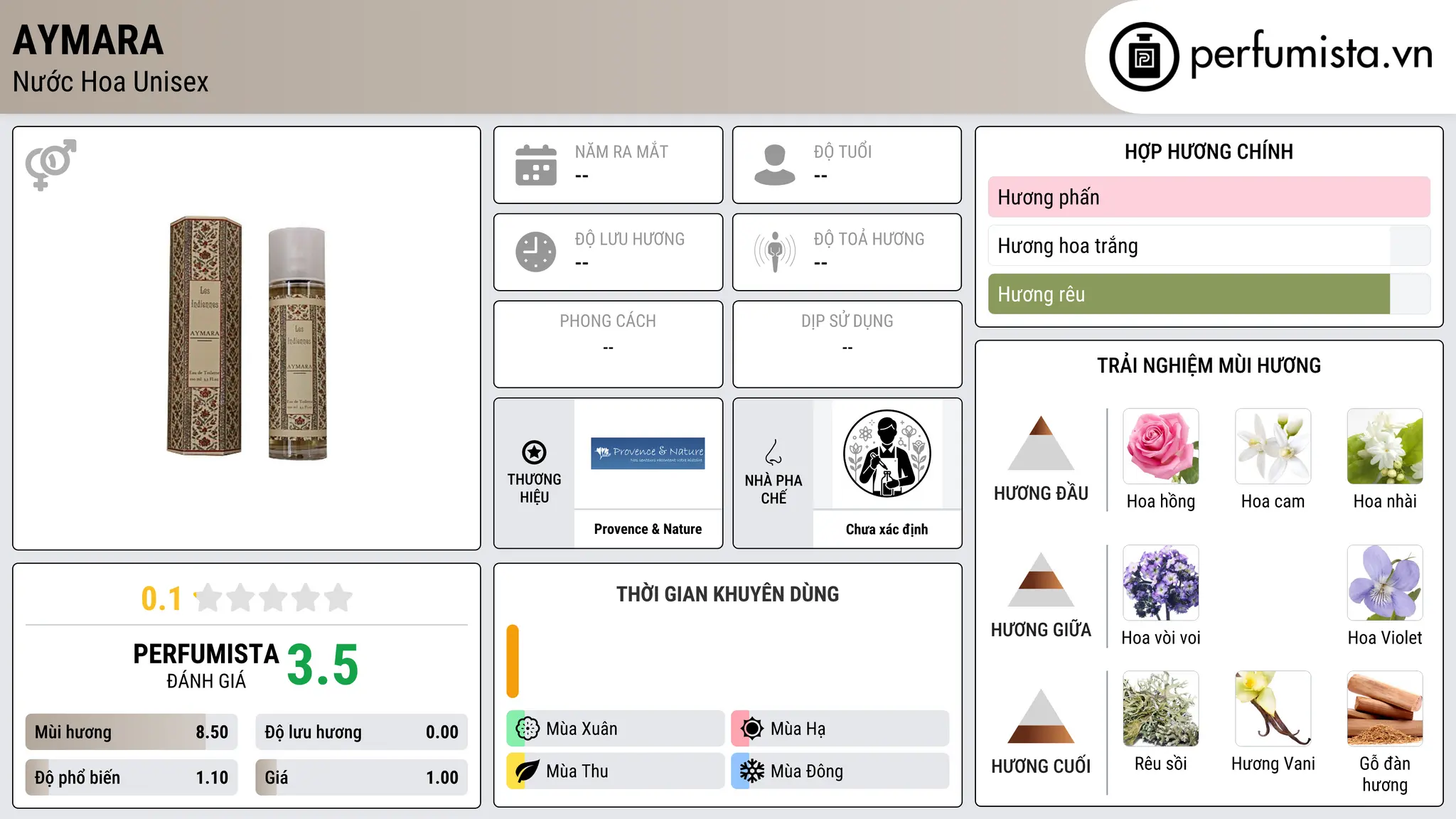Select the Mùa Hạ season bar
1456x819 pixels.
coord(840,729)
